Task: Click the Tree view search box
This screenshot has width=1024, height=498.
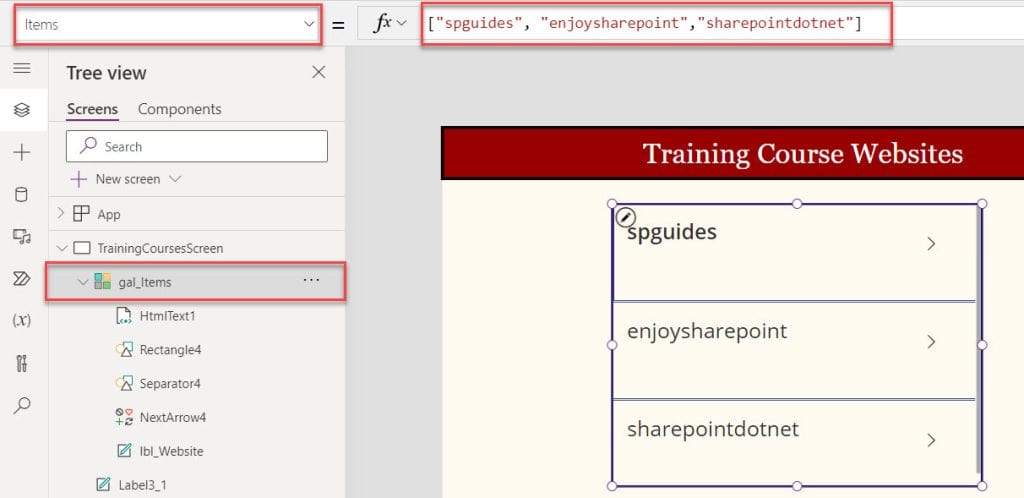Action: click(x=197, y=146)
